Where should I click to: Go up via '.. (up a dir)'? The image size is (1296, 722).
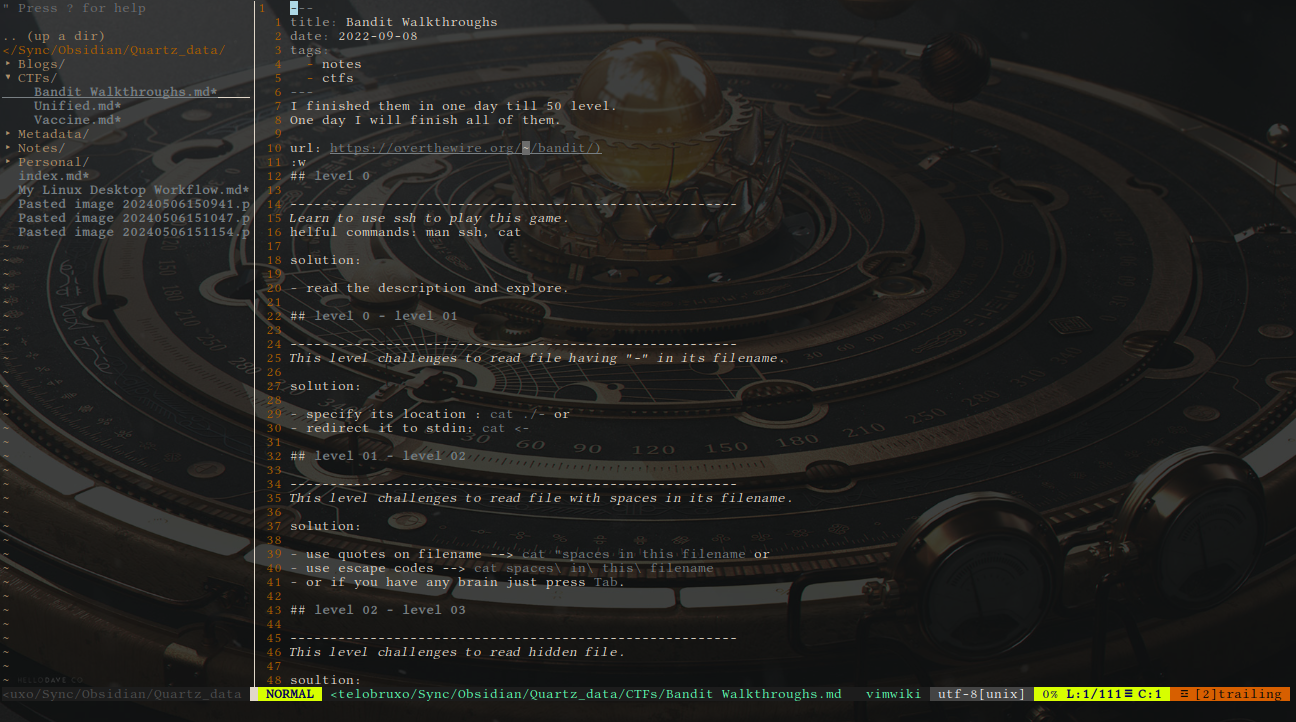tap(54, 36)
